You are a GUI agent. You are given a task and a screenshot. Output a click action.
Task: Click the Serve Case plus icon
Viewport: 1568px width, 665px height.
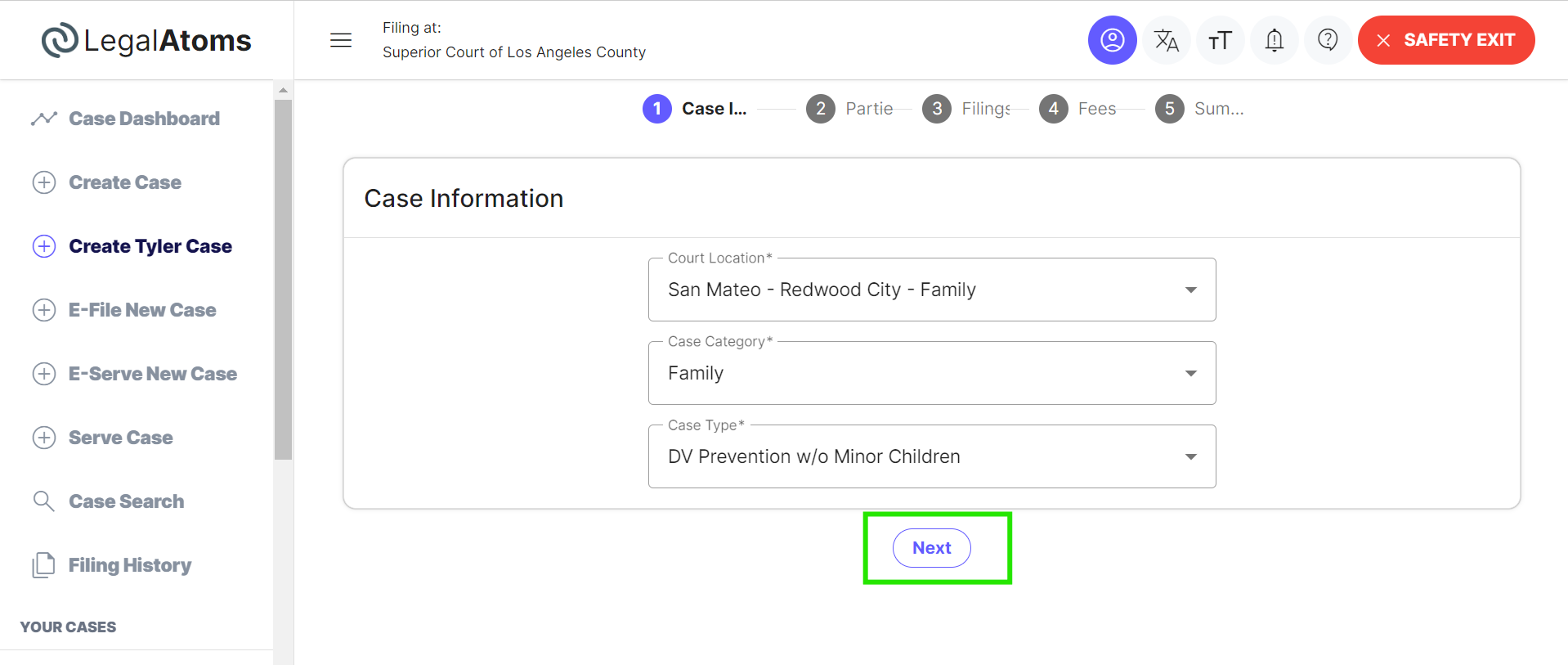pyautogui.click(x=44, y=438)
